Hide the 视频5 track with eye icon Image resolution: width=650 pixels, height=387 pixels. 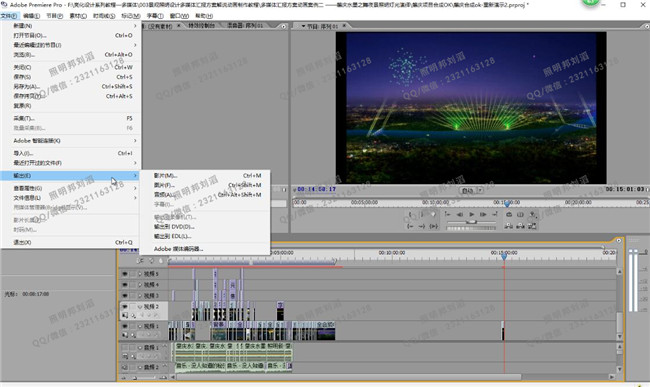click(124, 274)
